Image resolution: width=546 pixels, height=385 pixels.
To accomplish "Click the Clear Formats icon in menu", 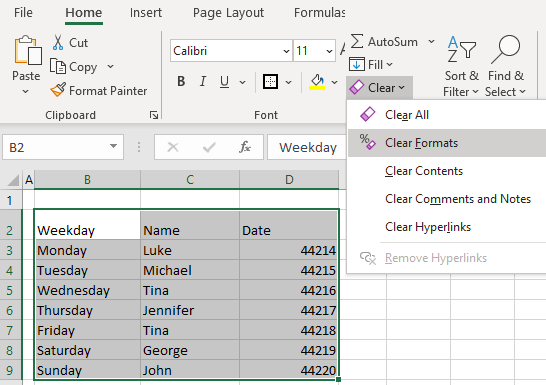I will 367,142.
